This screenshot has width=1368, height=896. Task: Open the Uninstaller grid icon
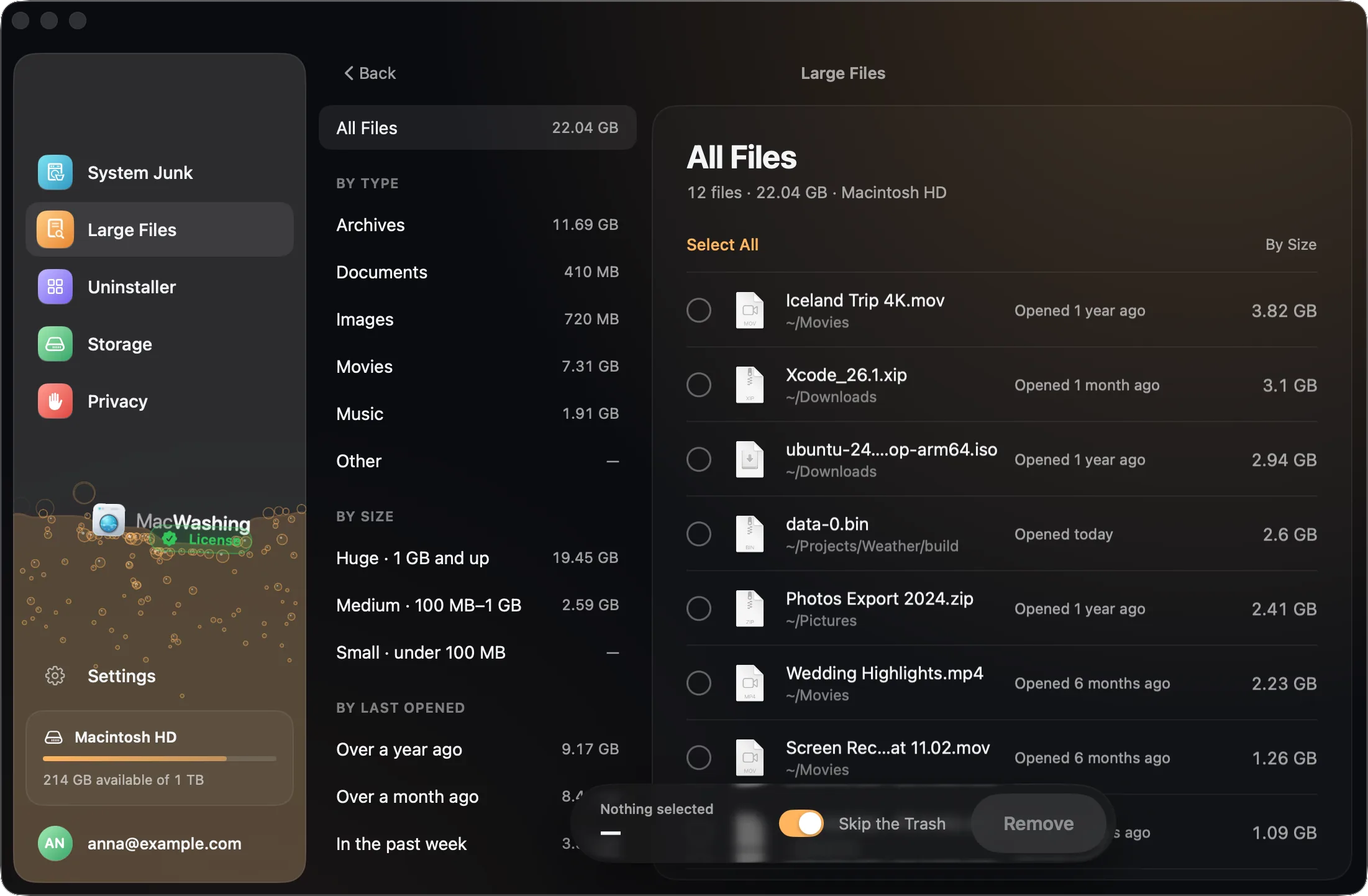(x=55, y=287)
